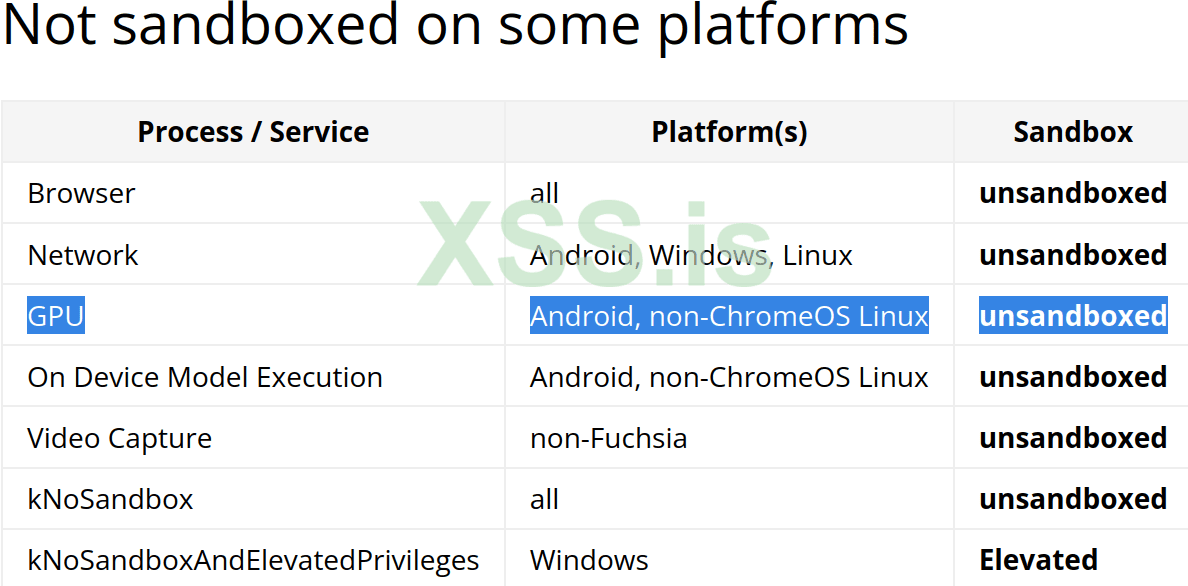Click the "Sandbox" column header
Screen dimensions: 1188x586
coord(1072,132)
